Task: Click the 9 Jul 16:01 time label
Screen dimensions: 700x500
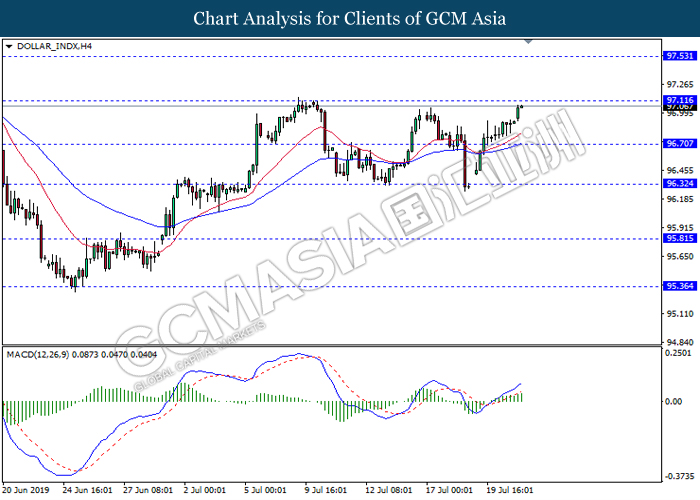Action: tap(326, 490)
